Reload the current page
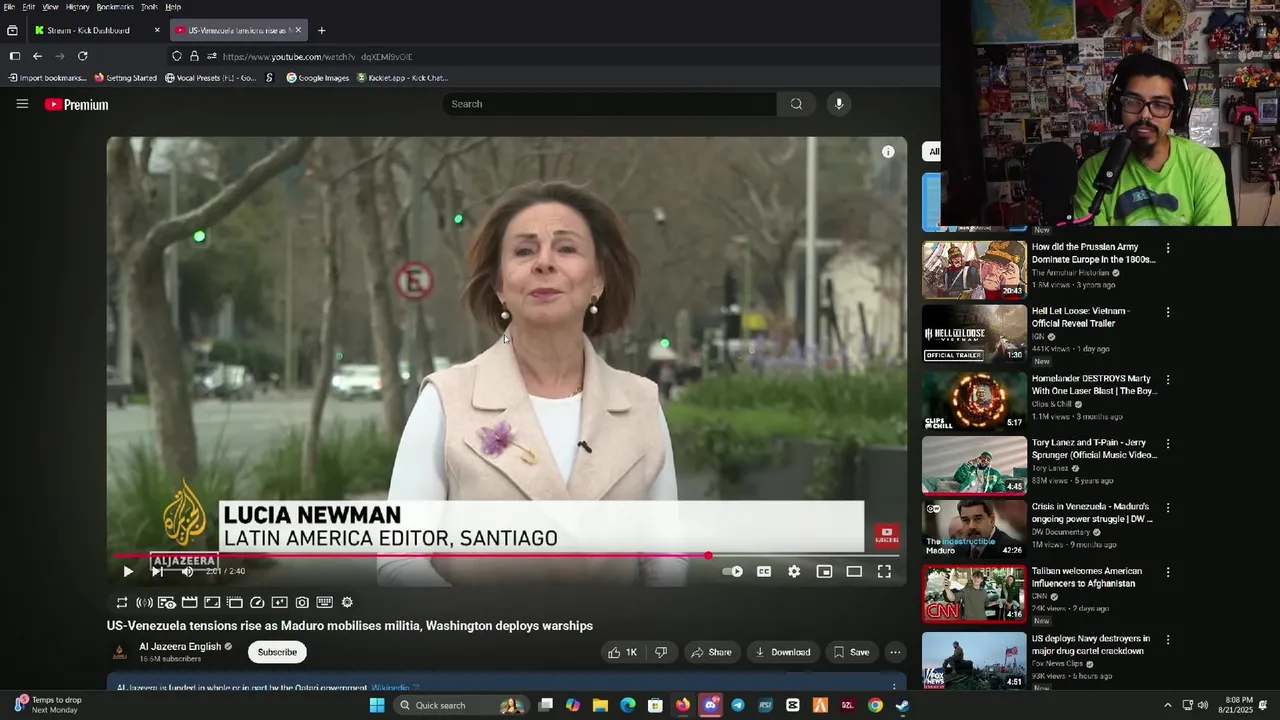This screenshot has height=720, width=1280. pyautogui.click(x=83, y=56)
